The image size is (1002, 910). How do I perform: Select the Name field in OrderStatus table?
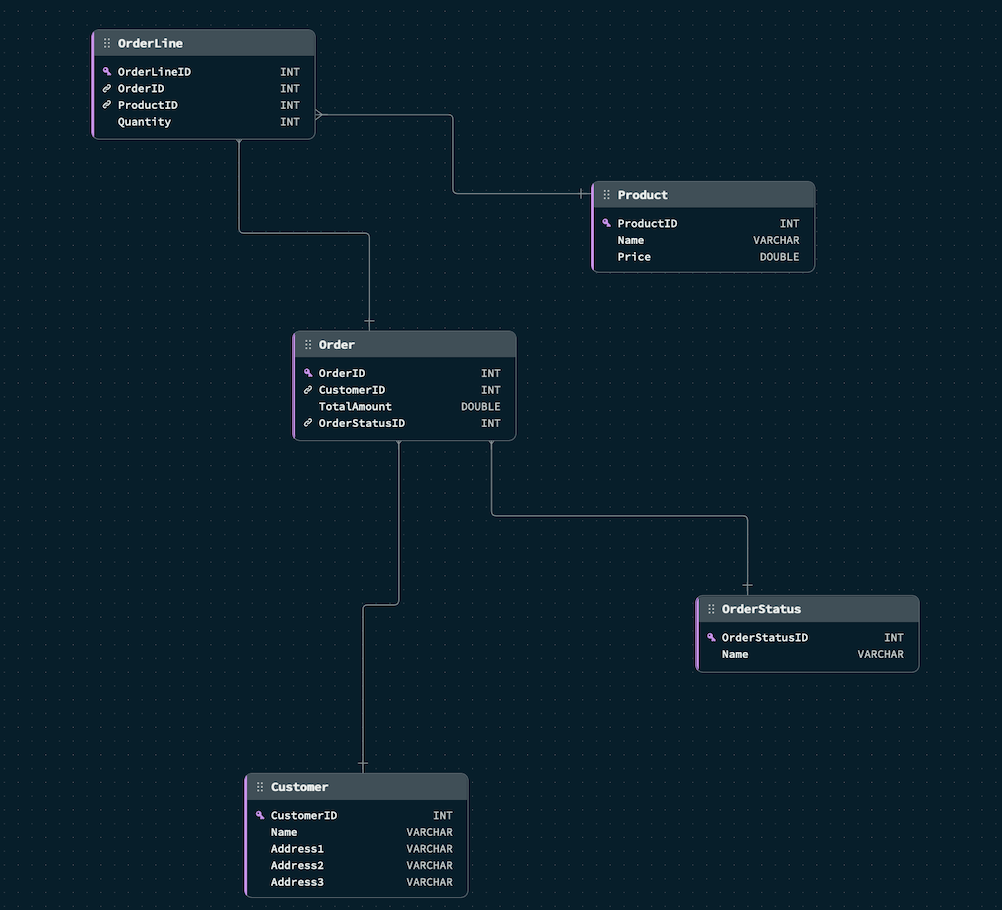(808, 654)
